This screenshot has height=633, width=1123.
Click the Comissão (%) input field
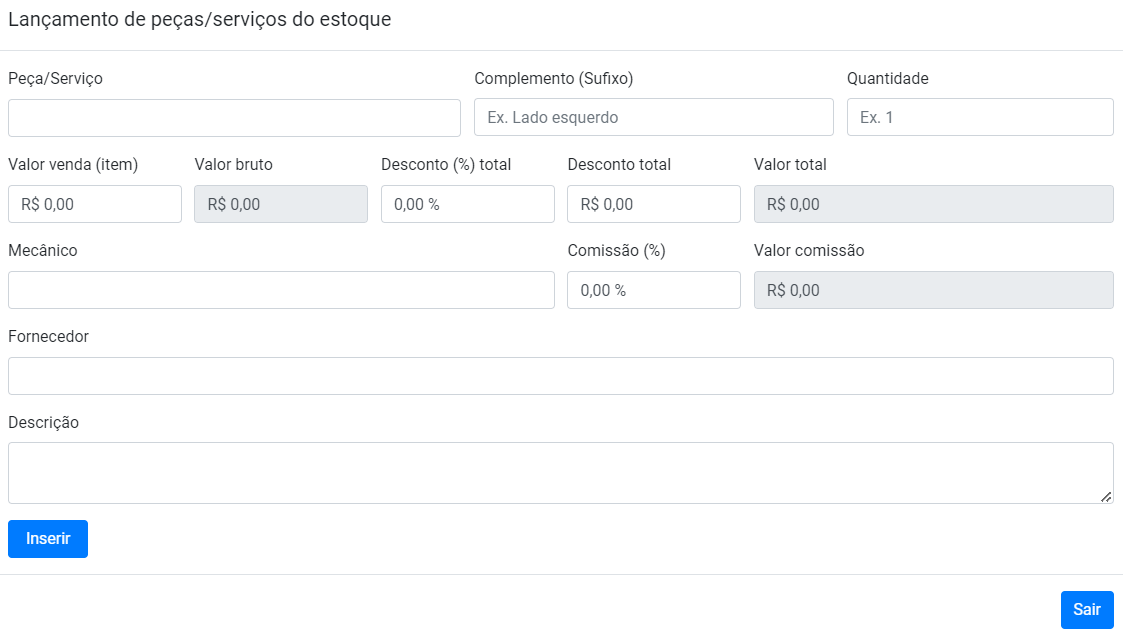[x=653, y=290]
